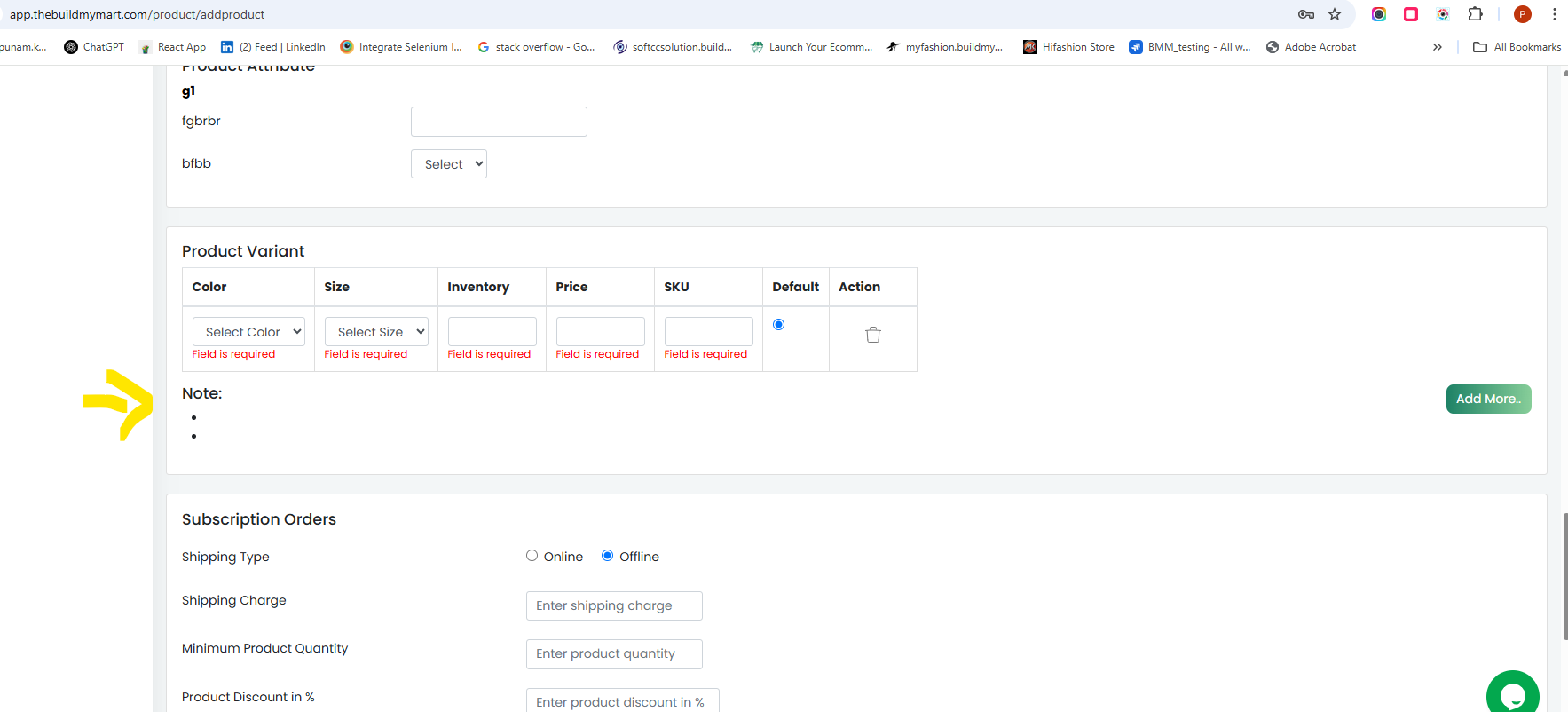Bookmark this page with the star icon
This screenshot has height=712, width=1568.
tap(1335, 14)
